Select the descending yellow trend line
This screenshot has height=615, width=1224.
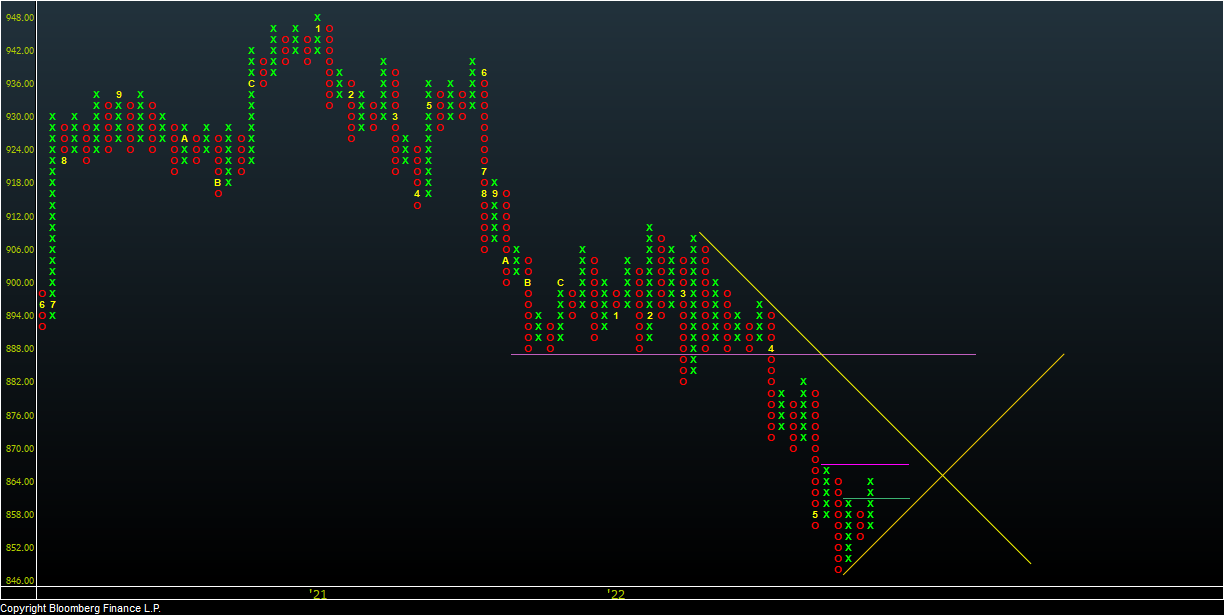coord(865,398)
